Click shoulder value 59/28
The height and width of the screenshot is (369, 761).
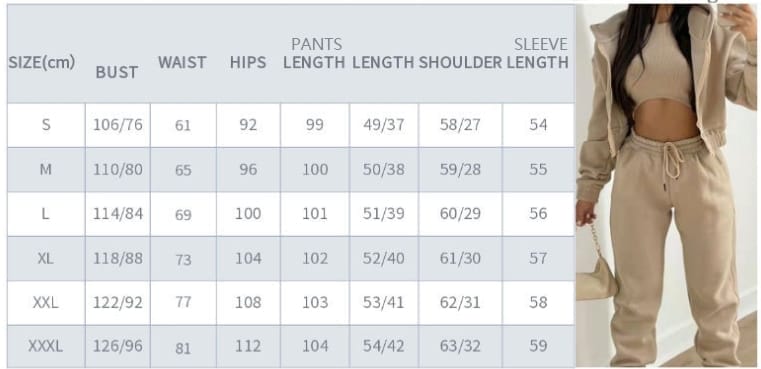tap(460, 169)
